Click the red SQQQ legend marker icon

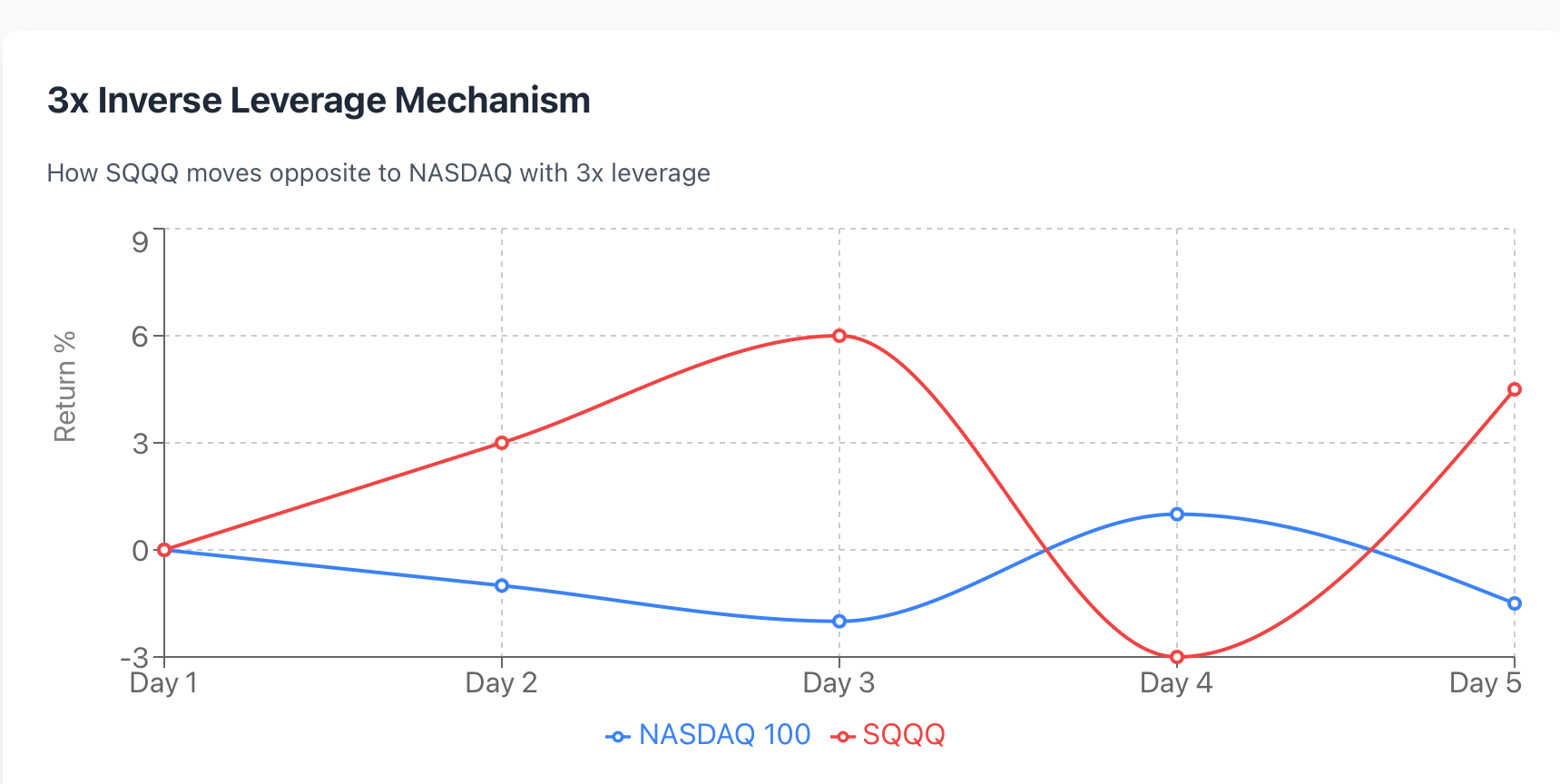842,737
